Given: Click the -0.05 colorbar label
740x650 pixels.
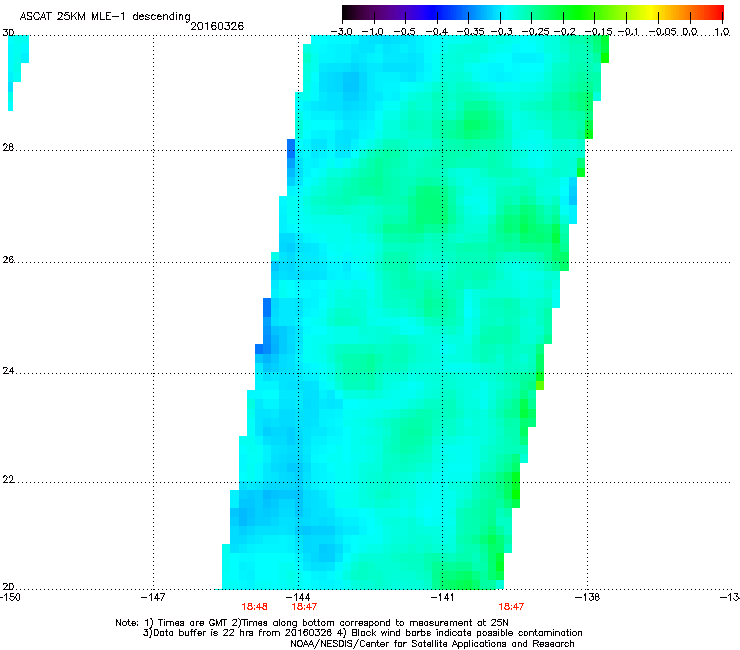Looking at the screenshot, I should pos(663,32).
